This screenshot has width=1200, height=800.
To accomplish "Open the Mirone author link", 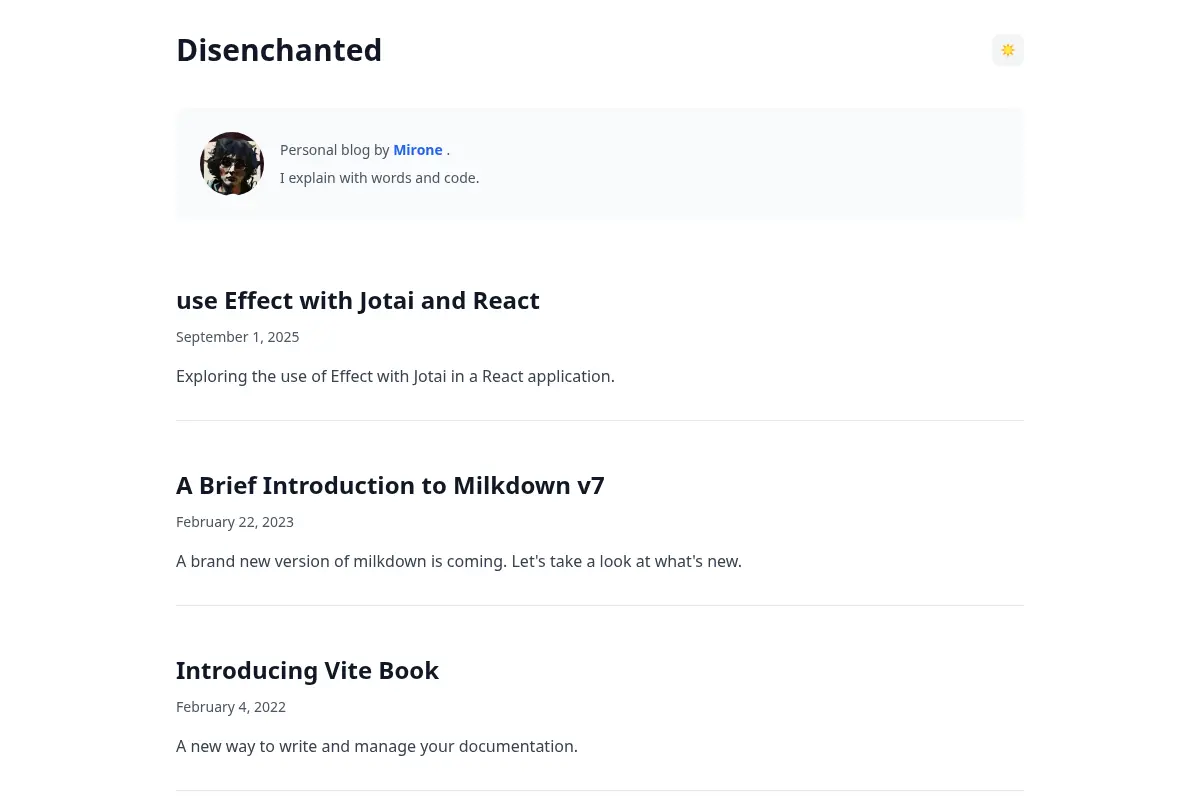I will 418,150.
